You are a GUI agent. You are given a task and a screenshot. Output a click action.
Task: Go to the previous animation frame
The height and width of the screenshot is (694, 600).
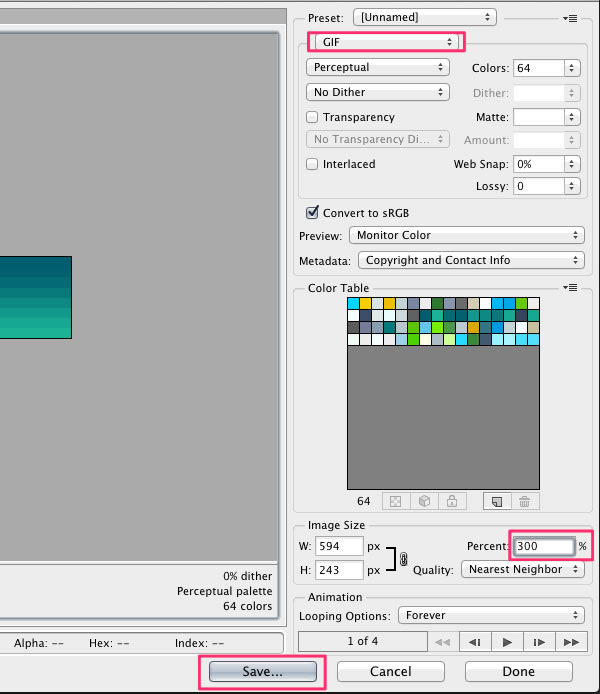[475, 642]
